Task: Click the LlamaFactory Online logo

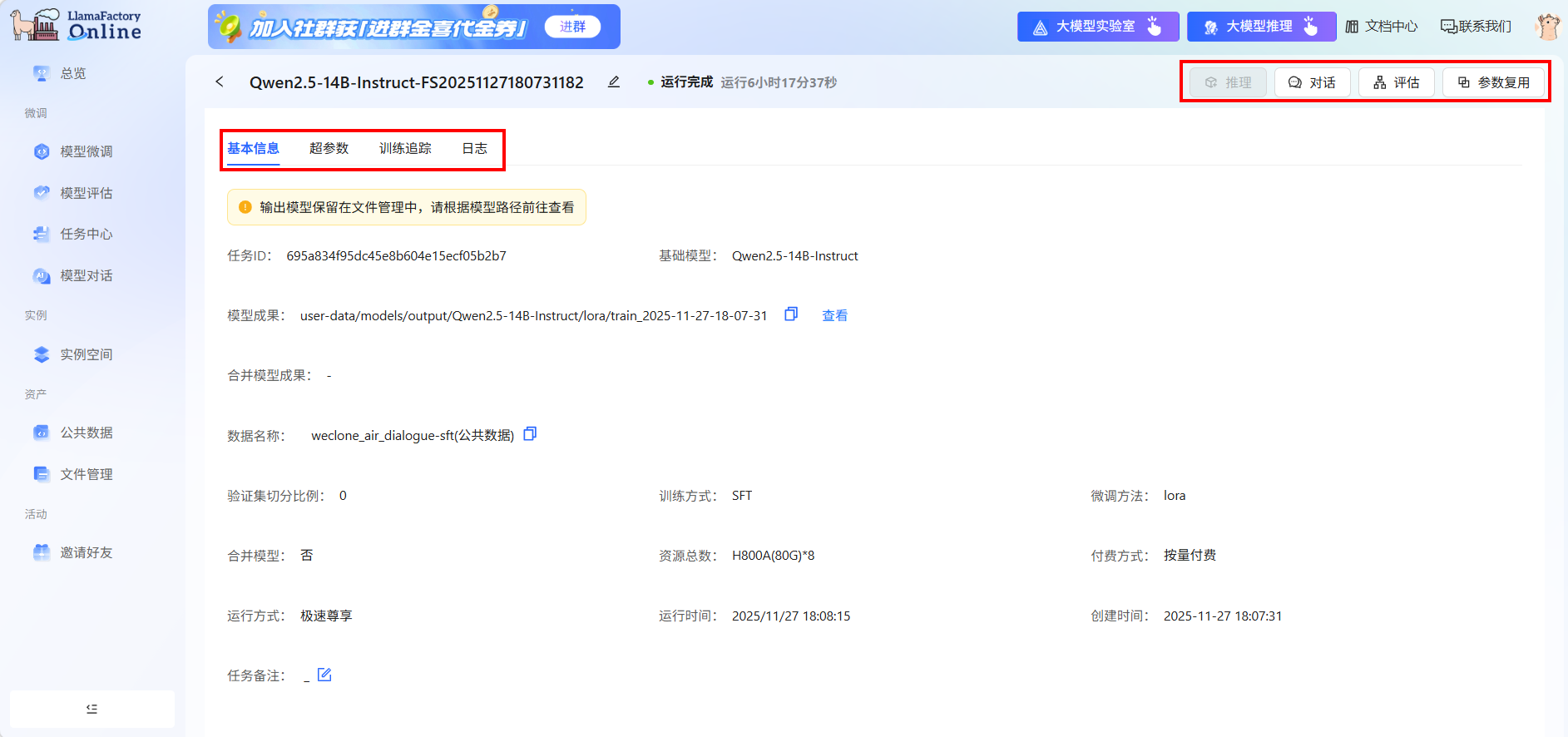Action: coord(76,25)
